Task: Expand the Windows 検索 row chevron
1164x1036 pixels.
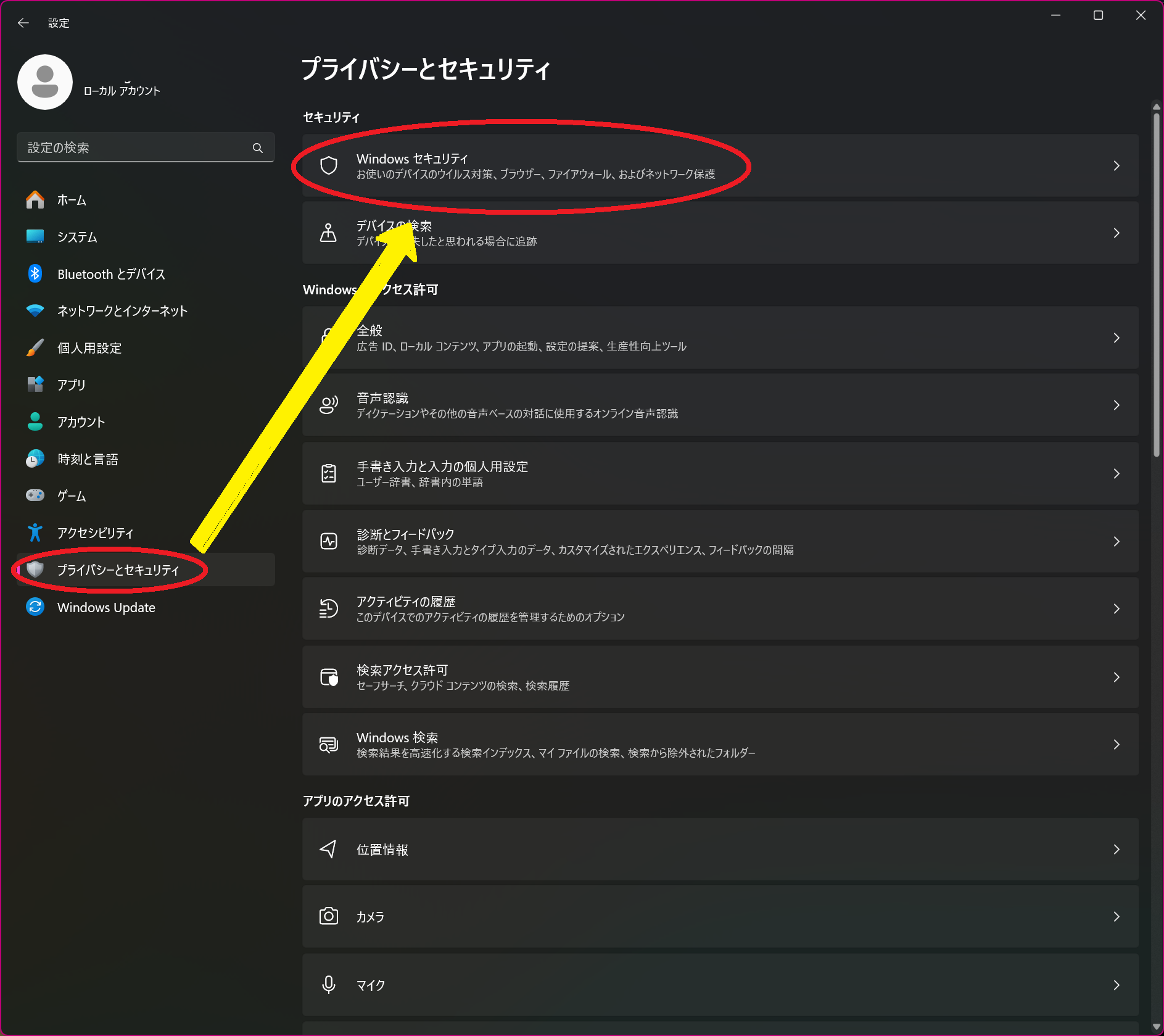Action: (1116, 744)
